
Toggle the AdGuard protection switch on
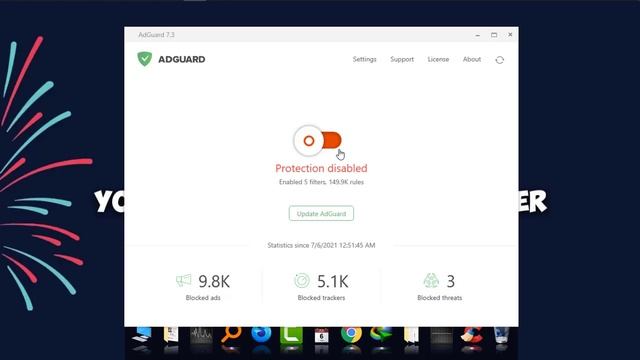coord(318,141)
